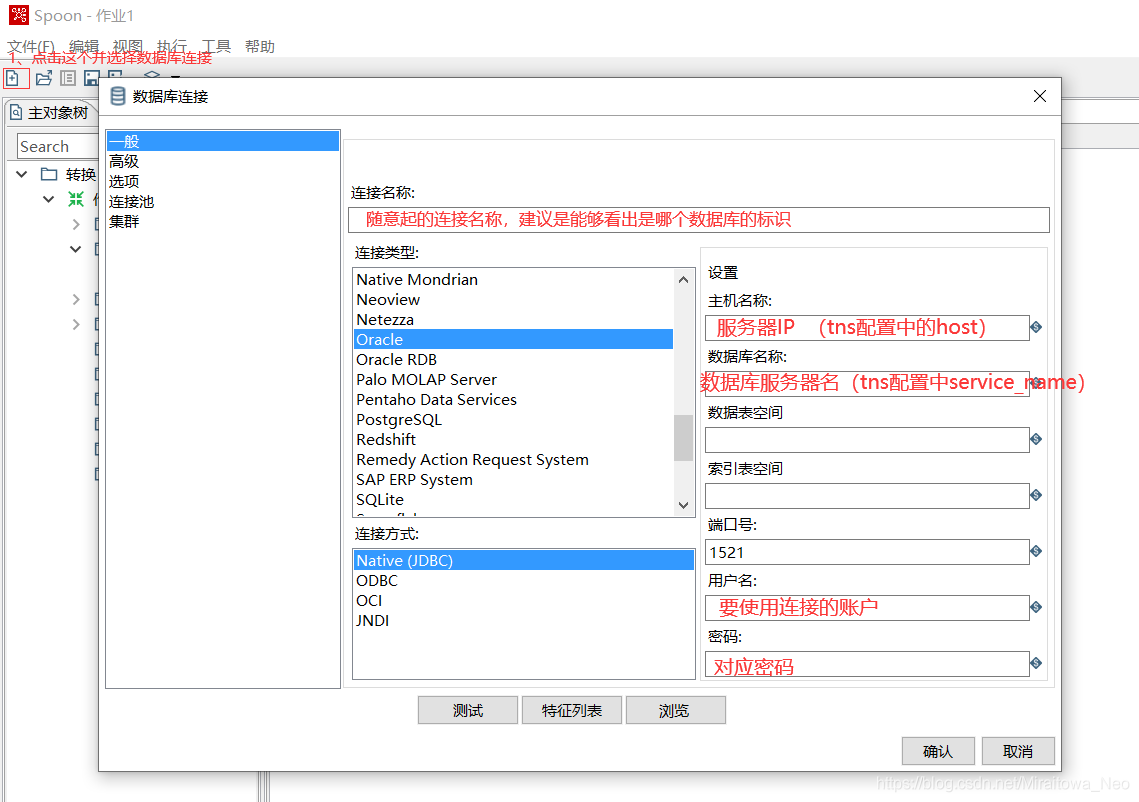Viewport: 1139px width, 802px height.
Task: Select Pentaho Data Services connection type
Action: pyautogui.click(x=514, y=400)
